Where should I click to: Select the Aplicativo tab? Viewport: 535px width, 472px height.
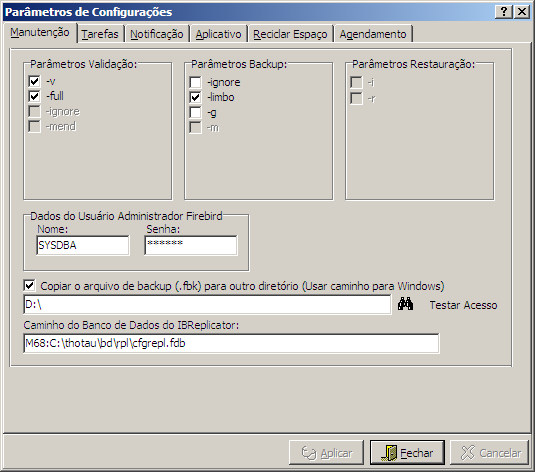click(218, 34)
